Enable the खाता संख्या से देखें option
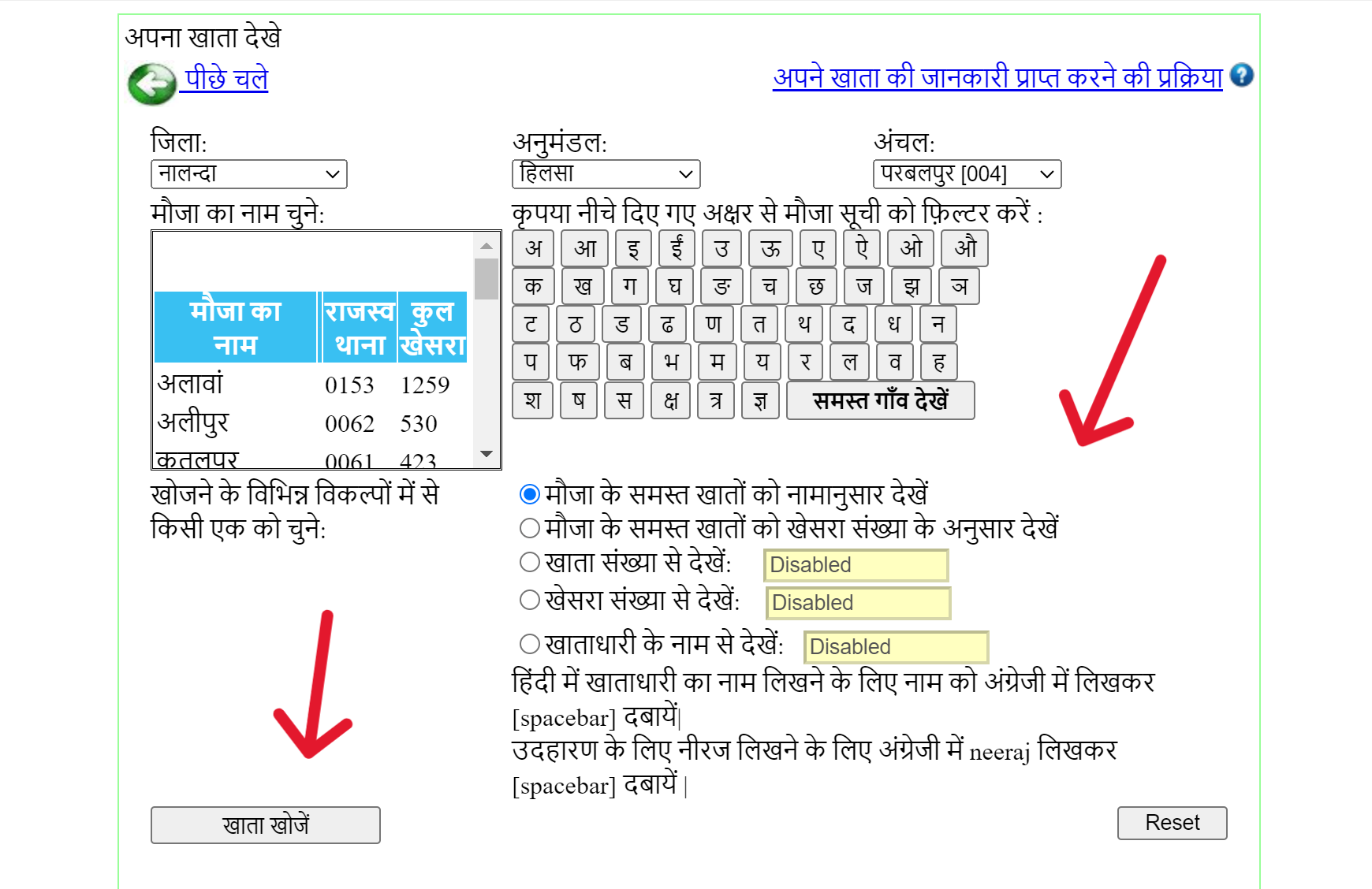Image resolution: width=1372 pixels, height=889 pixels. pos(529,562)
